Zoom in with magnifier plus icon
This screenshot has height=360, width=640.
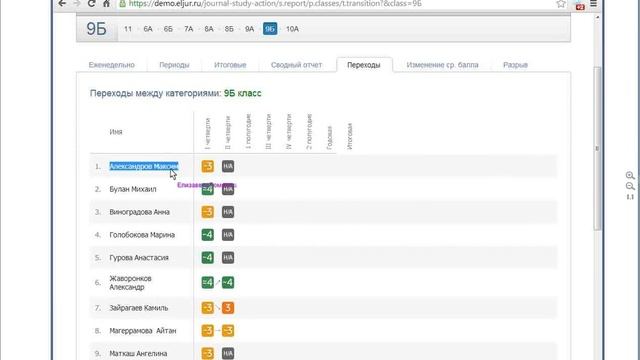pyautogui.click(x=630, y=176)
